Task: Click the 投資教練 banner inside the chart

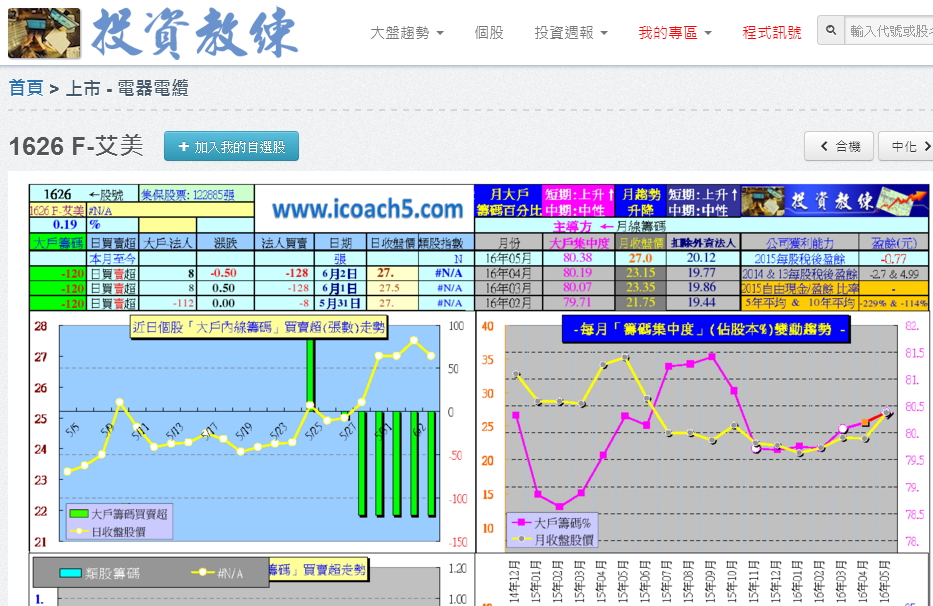Action: [x=833, y=200]
